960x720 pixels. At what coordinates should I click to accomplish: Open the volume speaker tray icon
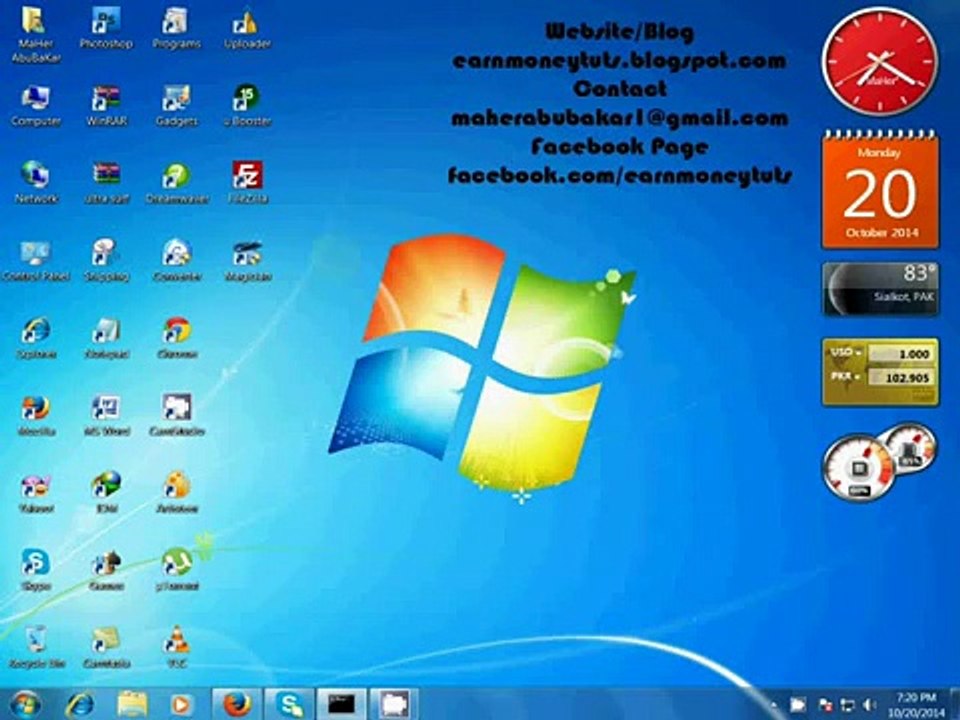(869, 705)
